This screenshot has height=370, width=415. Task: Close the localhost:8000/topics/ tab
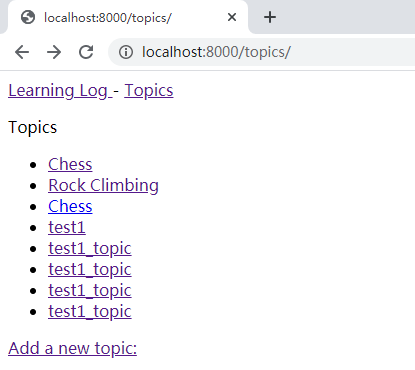pos(232,17)
